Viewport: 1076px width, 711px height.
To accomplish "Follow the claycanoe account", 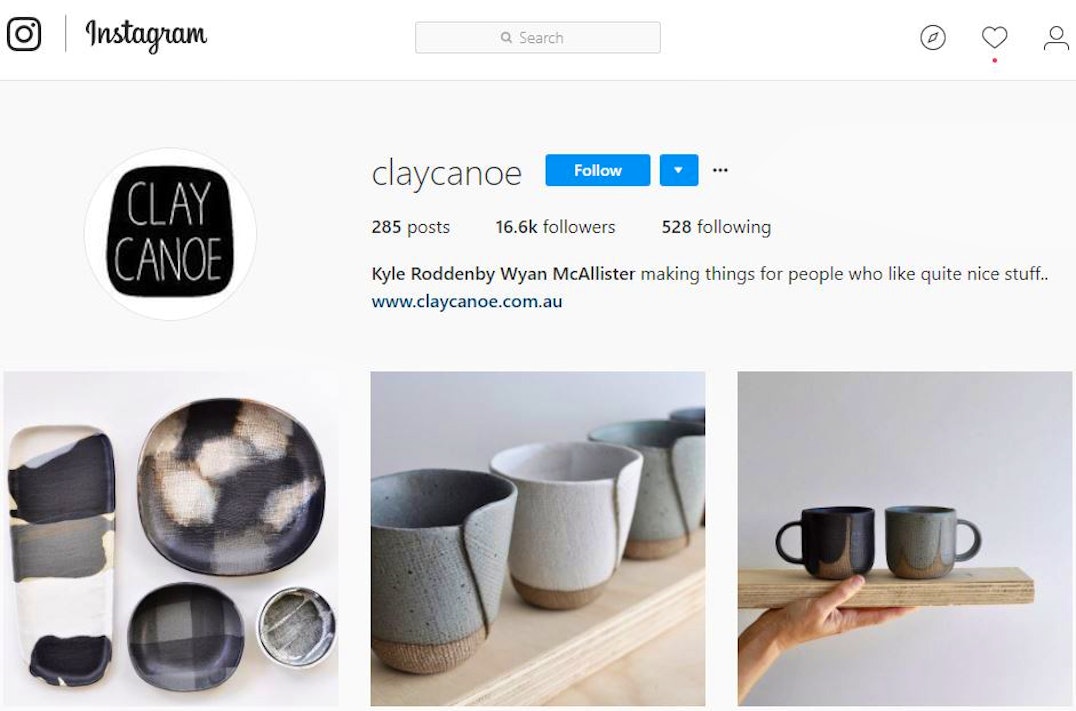I will pyautogui.click(x=598, y=170).
